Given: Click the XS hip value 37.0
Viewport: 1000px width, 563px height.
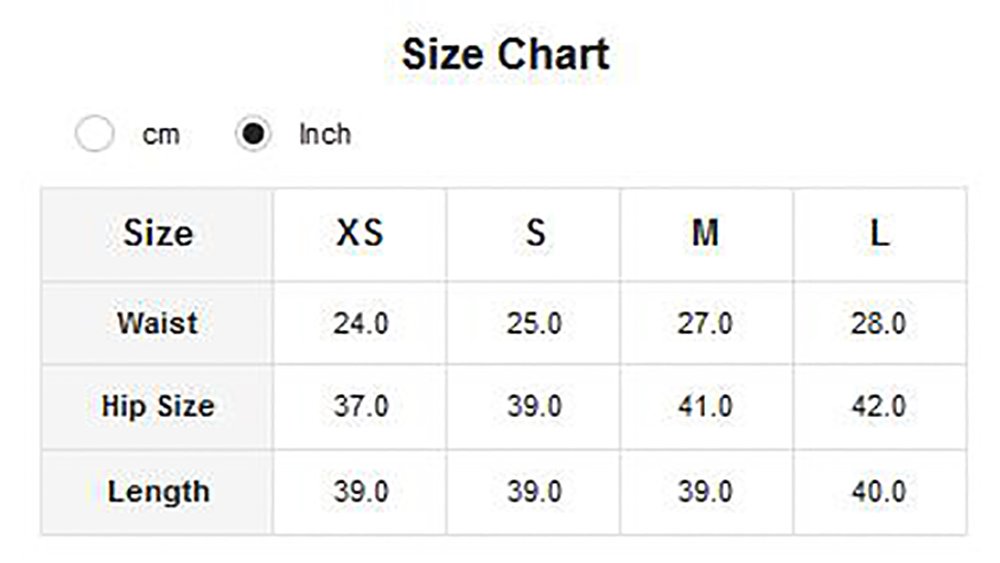Looking at the screenshot, I should click(x=361, y=407).
